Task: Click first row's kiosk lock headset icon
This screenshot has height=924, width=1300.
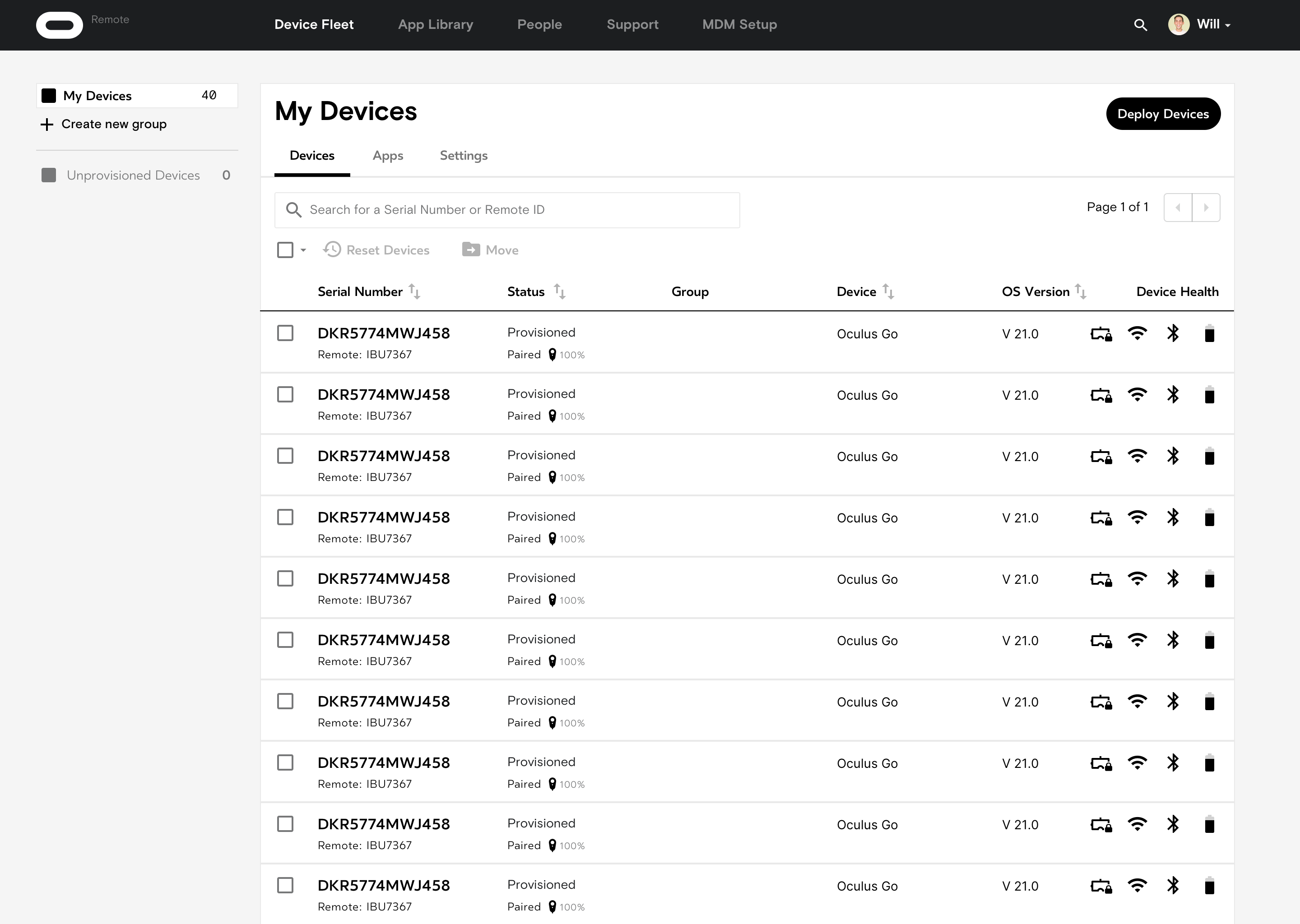Action: tap(1101, 334)
